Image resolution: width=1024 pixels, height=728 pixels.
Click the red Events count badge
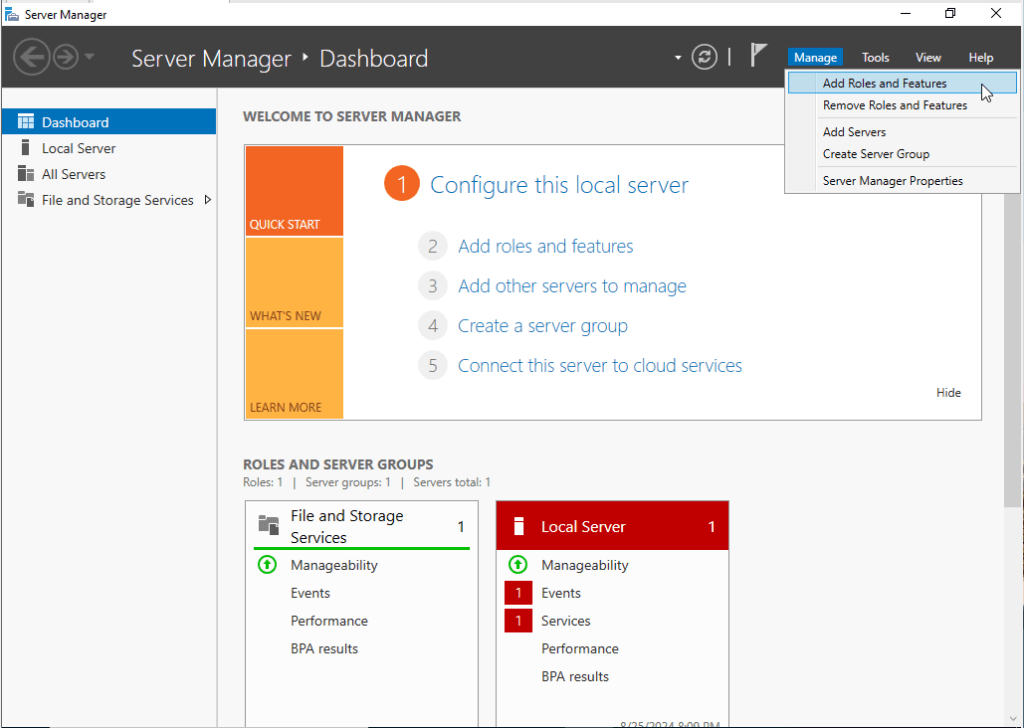tap(518, 593)
